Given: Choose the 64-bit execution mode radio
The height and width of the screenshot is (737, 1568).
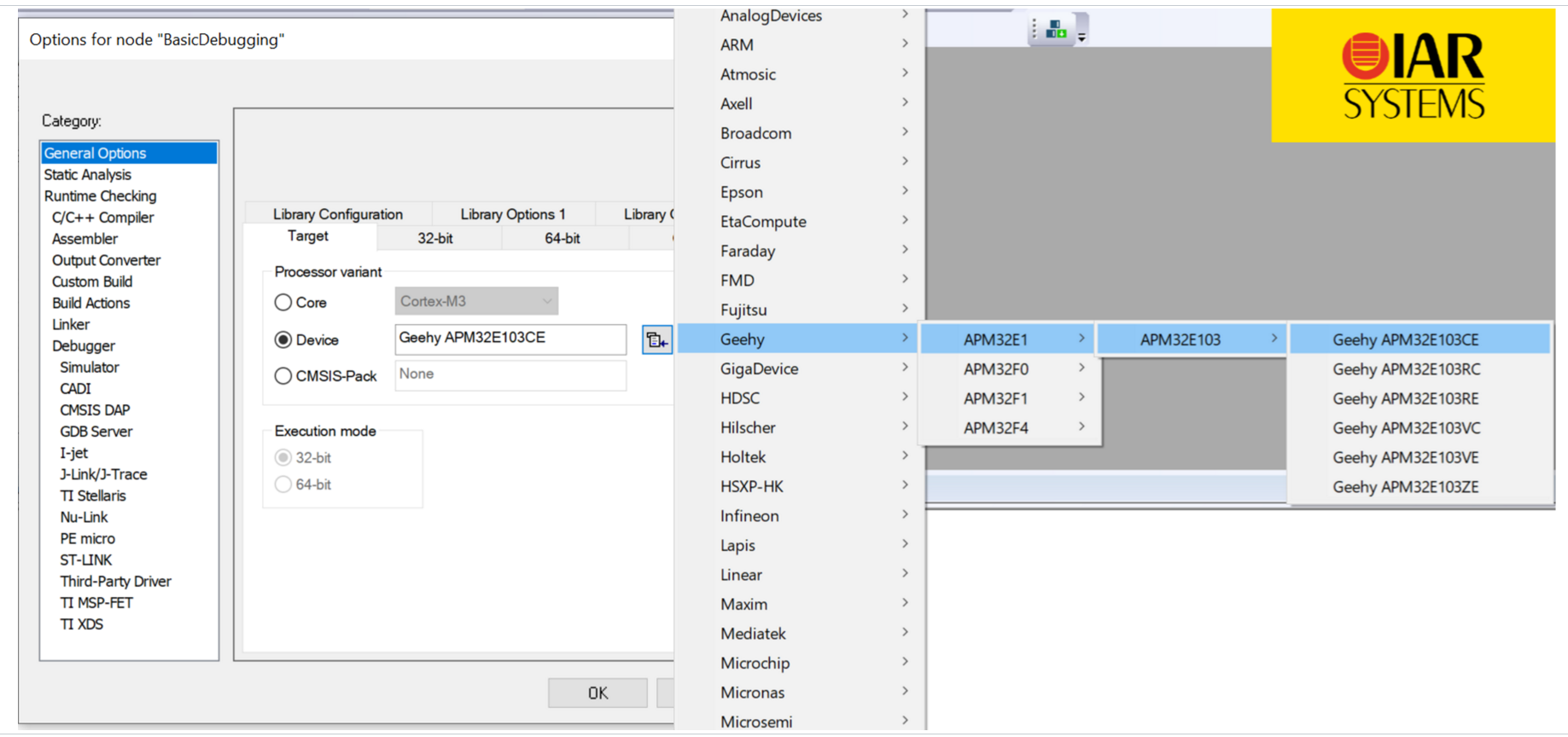Looking at the screenshot, I should tap(283, 485).
